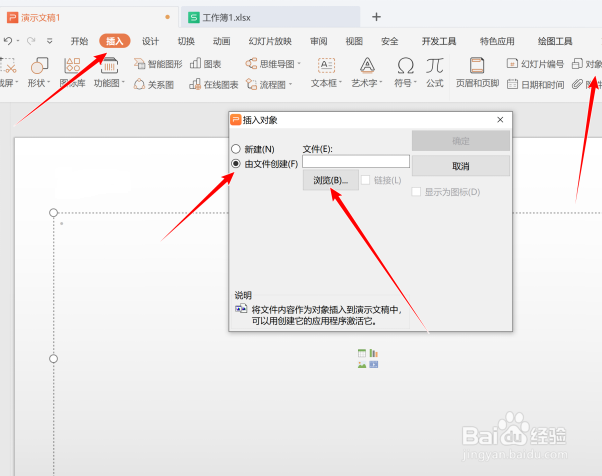Toggle the 链接(L) checkbox
Viewport: 602px width, 476px height.
point(366,180)
